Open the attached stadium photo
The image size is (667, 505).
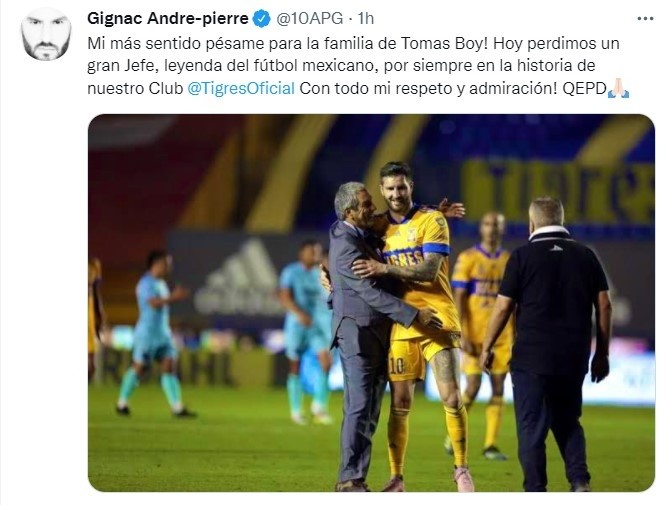tap(371, 303)
